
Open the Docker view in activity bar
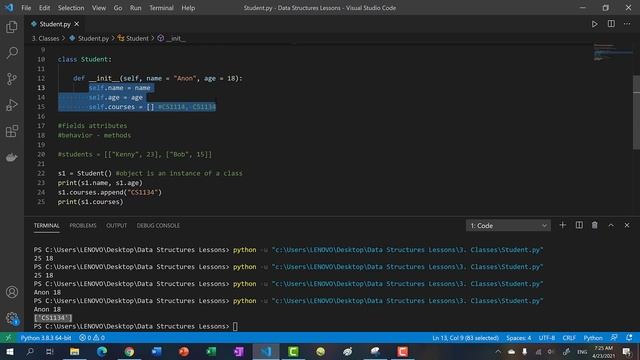(x=12, y=157)
